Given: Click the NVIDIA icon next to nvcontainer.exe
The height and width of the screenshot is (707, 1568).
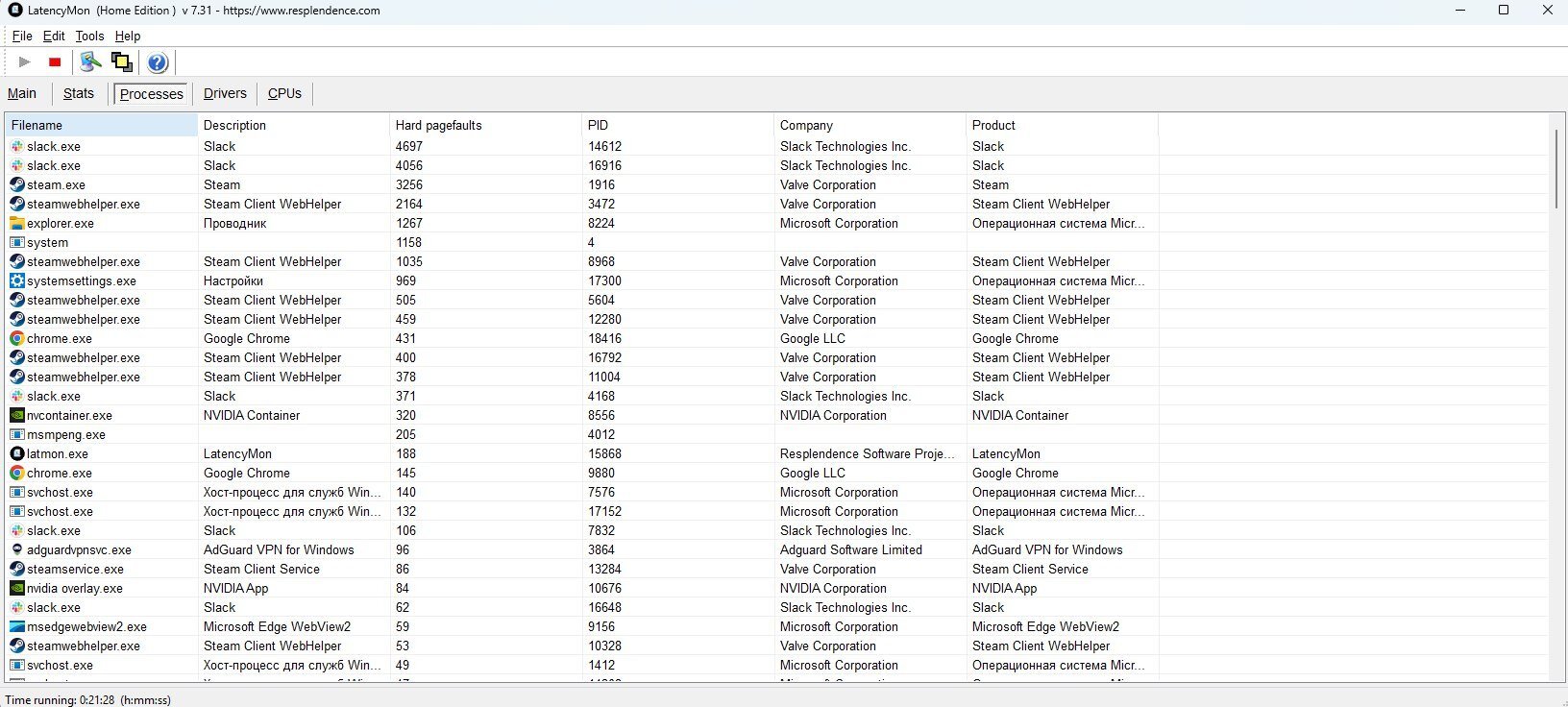Looking at the screenshot, I should (x=17, y=415).
